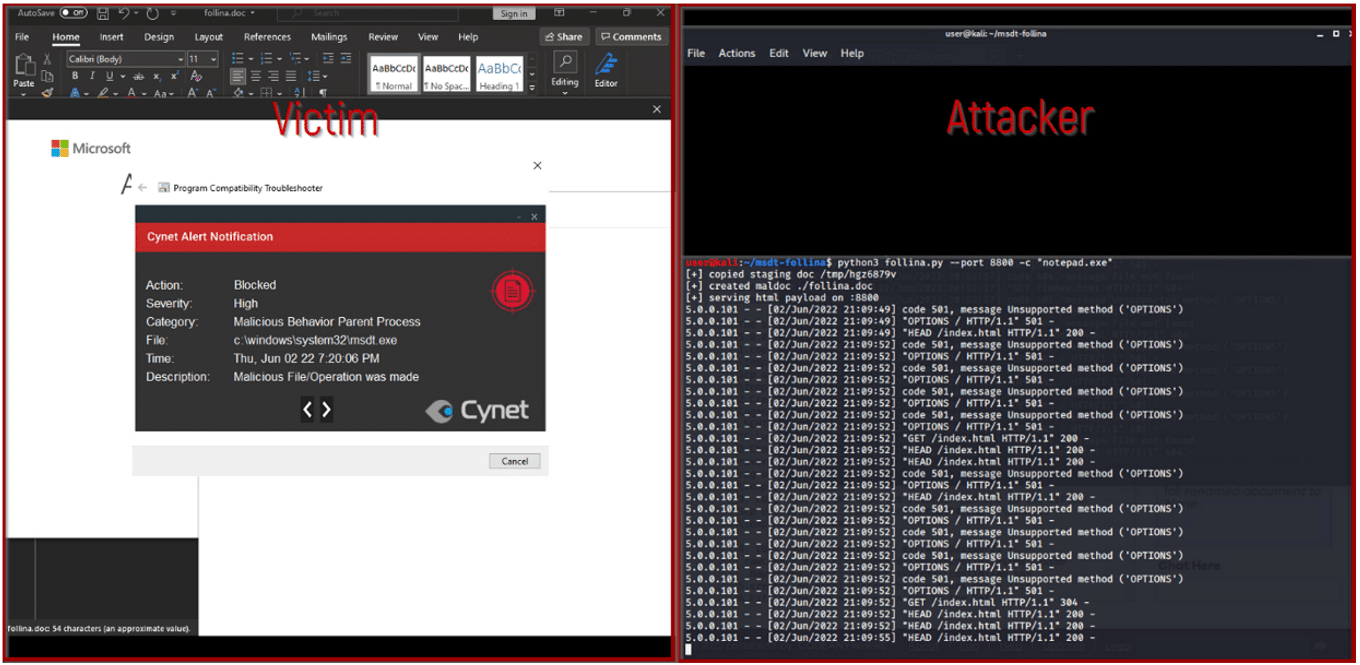Click back arrow in Program Compatibility Troubleshooter
1360x665 pixels.
(142, 187)
